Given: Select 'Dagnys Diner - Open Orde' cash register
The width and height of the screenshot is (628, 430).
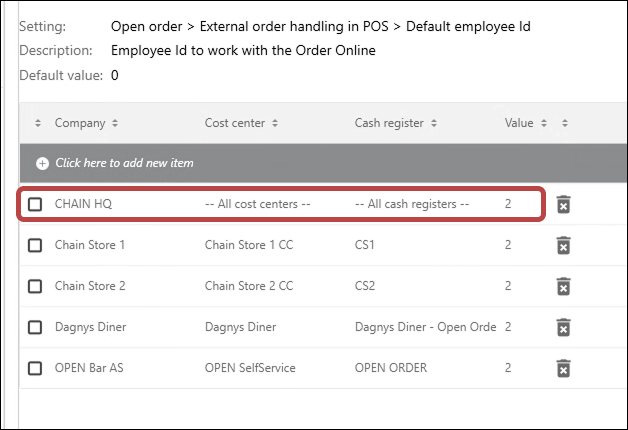Looking at the screenshot, I should (426, 327).
